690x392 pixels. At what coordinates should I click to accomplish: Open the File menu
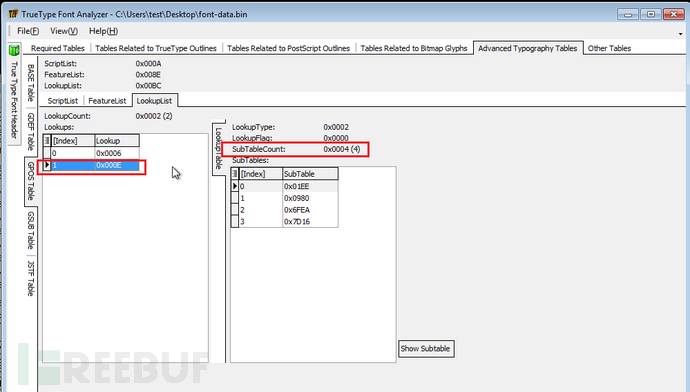(28, 31)
